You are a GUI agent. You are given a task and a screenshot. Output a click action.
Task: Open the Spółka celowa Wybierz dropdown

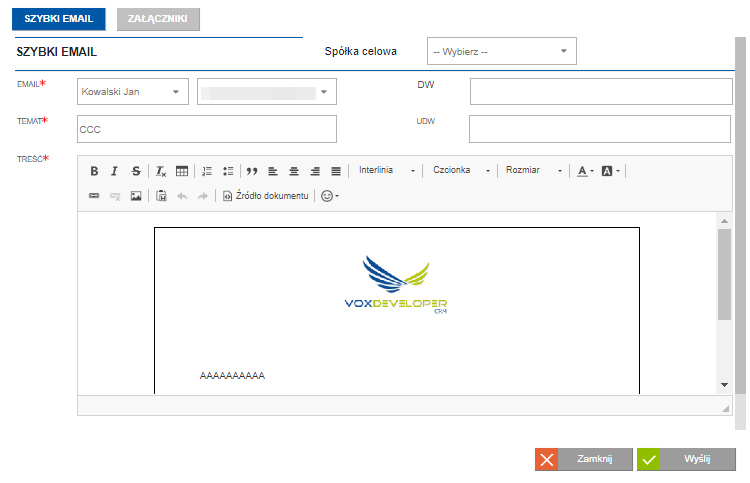[x=502, y=51]
